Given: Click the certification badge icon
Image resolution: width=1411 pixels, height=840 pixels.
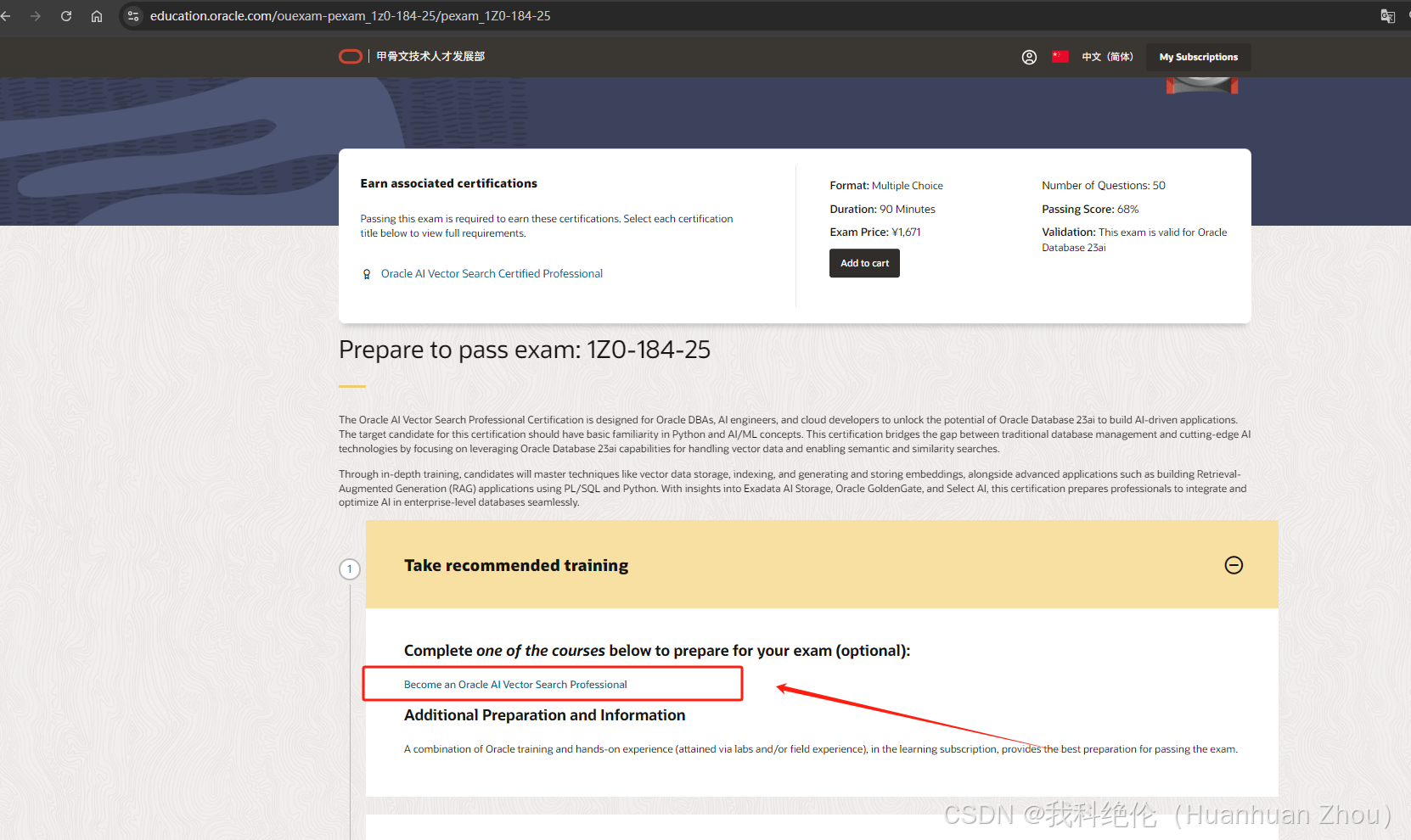Looking at the screenshot, I should 367,274.
